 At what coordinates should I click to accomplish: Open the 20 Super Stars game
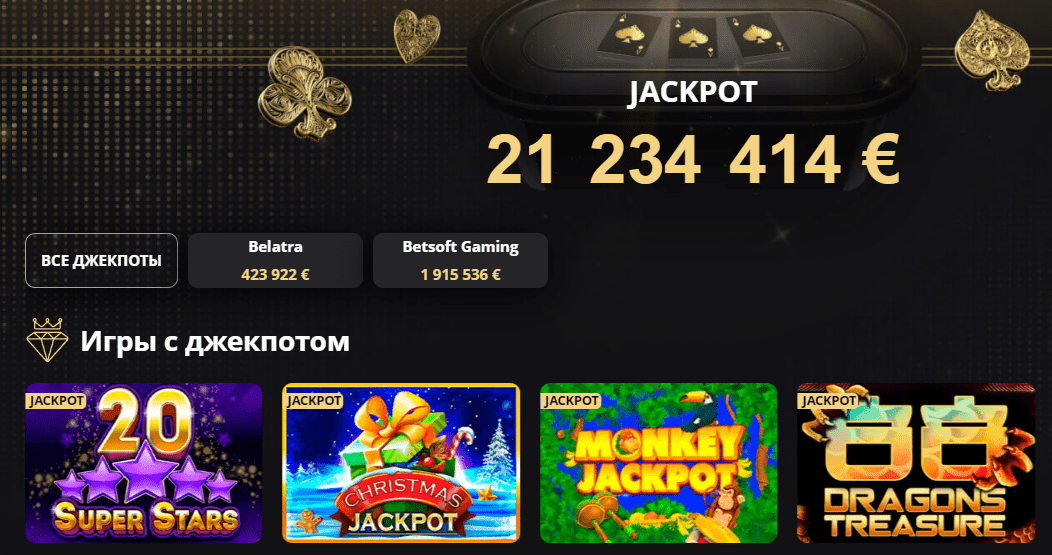[x=144, y=463]
